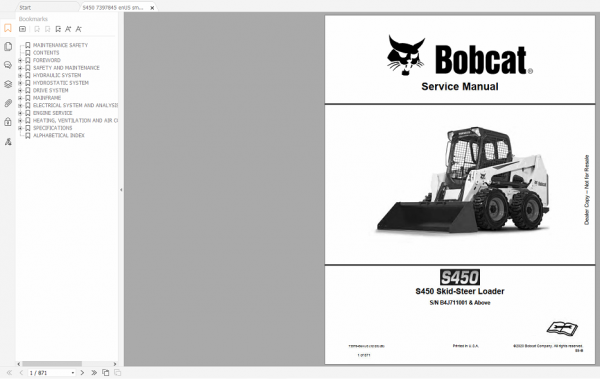Open the CONTENTS bookmark

pyautogui.click(x=46, y=53)
